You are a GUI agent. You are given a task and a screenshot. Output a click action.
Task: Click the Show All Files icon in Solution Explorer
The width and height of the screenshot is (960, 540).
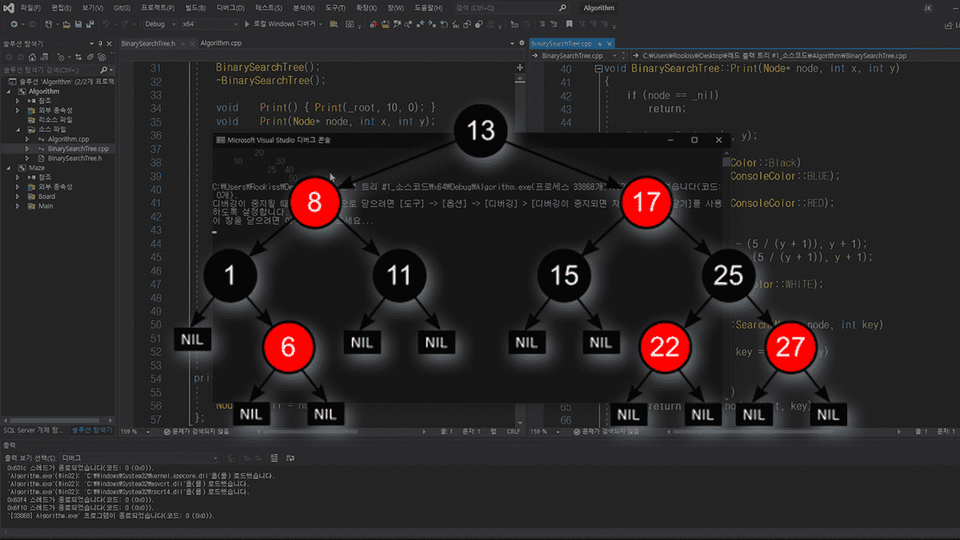tap(102, 57)
